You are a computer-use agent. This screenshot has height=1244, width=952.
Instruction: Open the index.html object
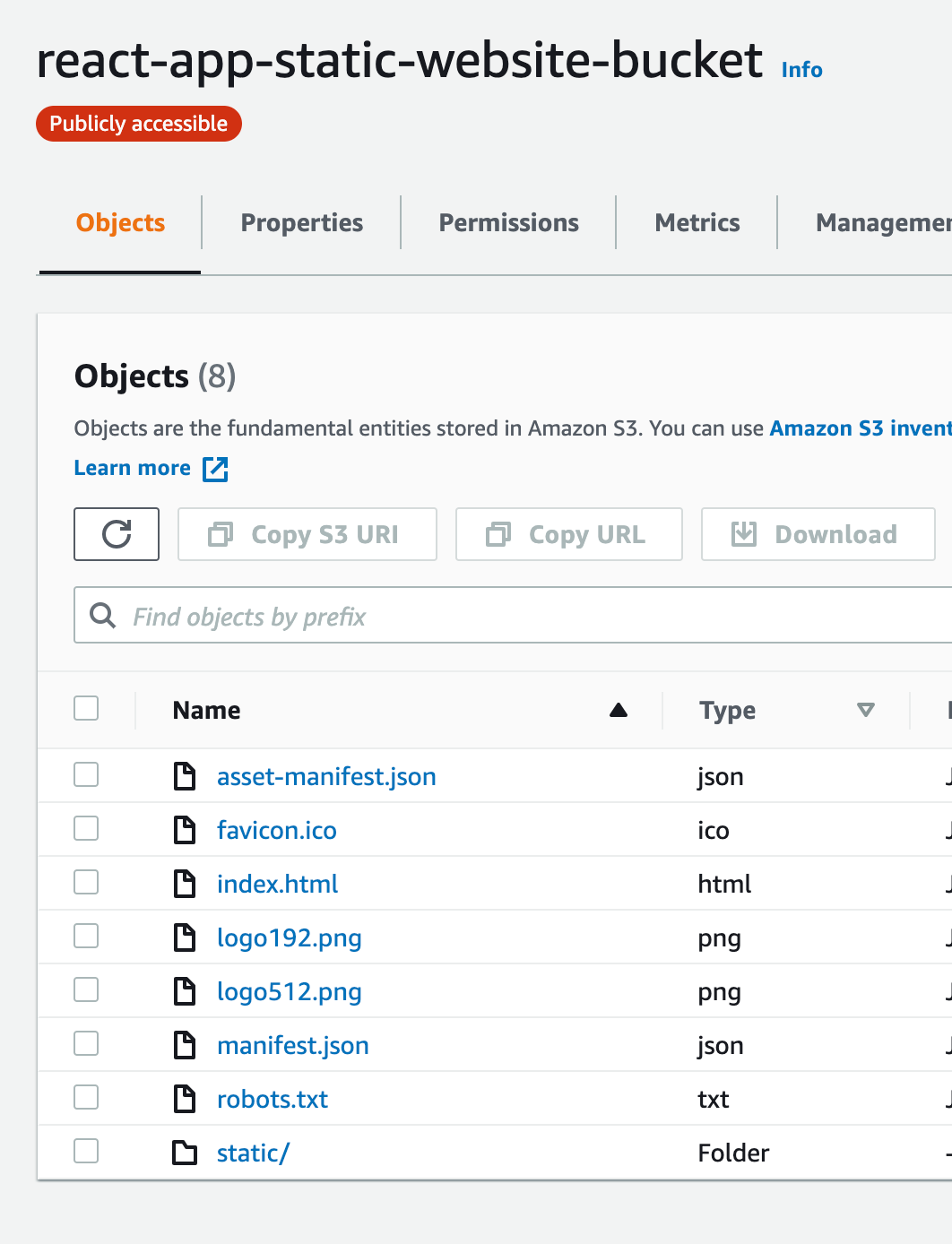pos(278,884)
